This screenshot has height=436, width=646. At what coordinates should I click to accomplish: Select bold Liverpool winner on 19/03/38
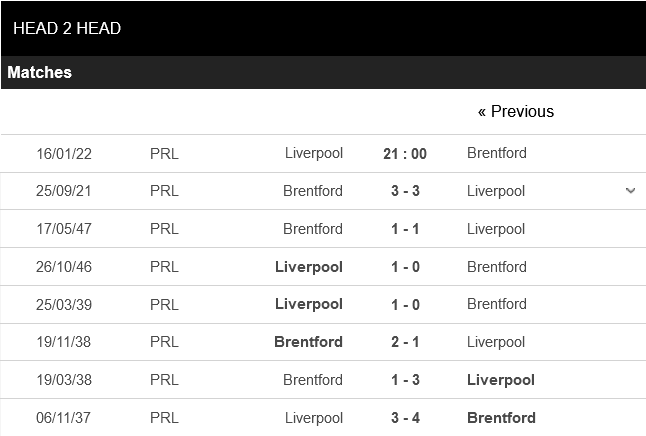point(500,380)
